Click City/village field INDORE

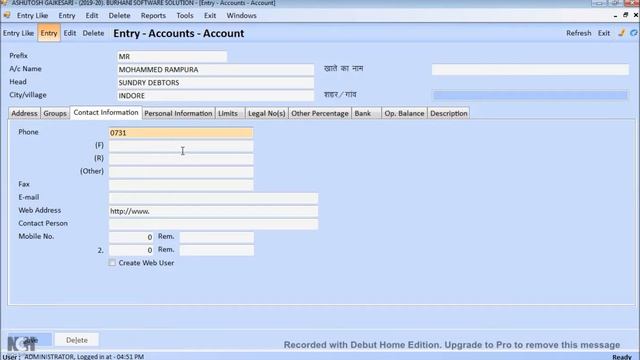click(x=216, y=96)
